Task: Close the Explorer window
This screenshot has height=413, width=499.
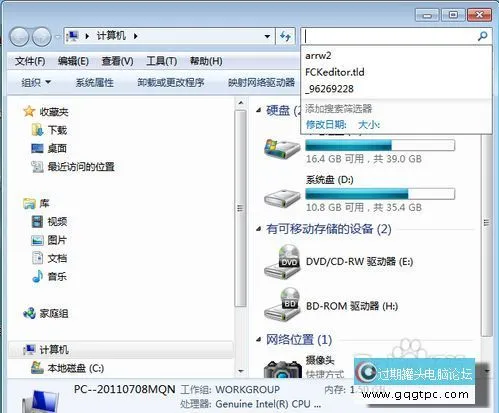Action: pos(479,15)
